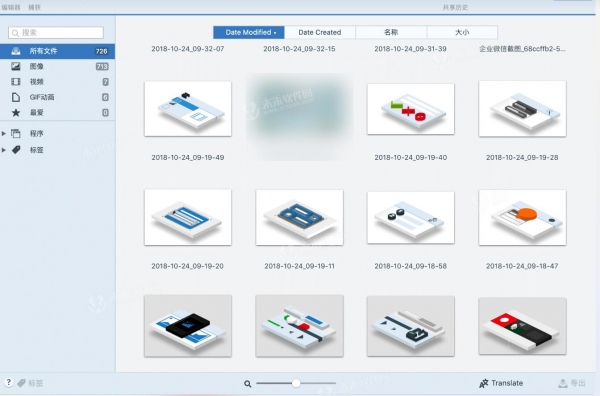Sort by Date Created tab
Image resolution: width=600 pixels, height=396 pixels.
click(x=320, y=33)
